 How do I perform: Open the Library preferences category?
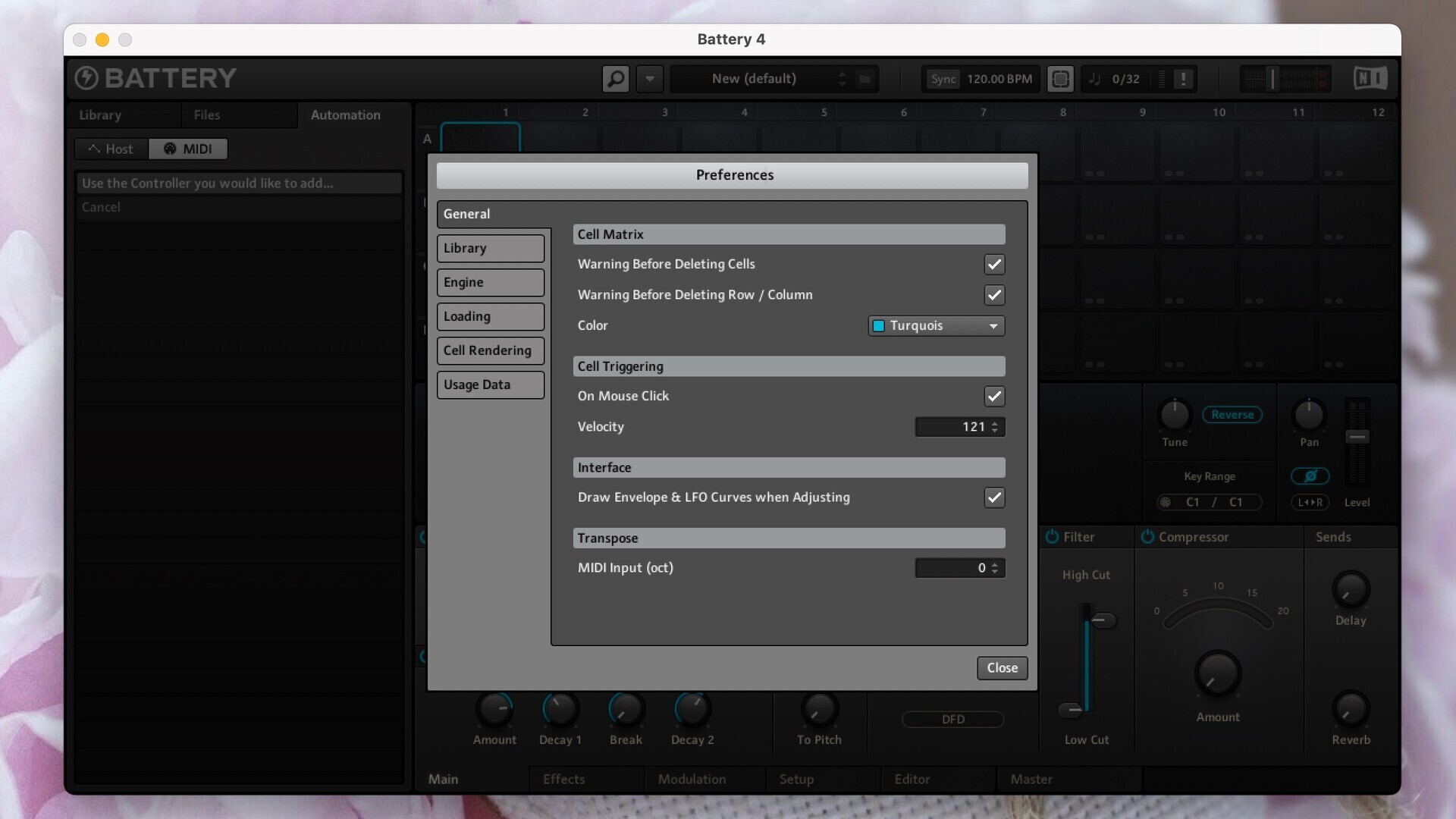click(x=491, y=248)
